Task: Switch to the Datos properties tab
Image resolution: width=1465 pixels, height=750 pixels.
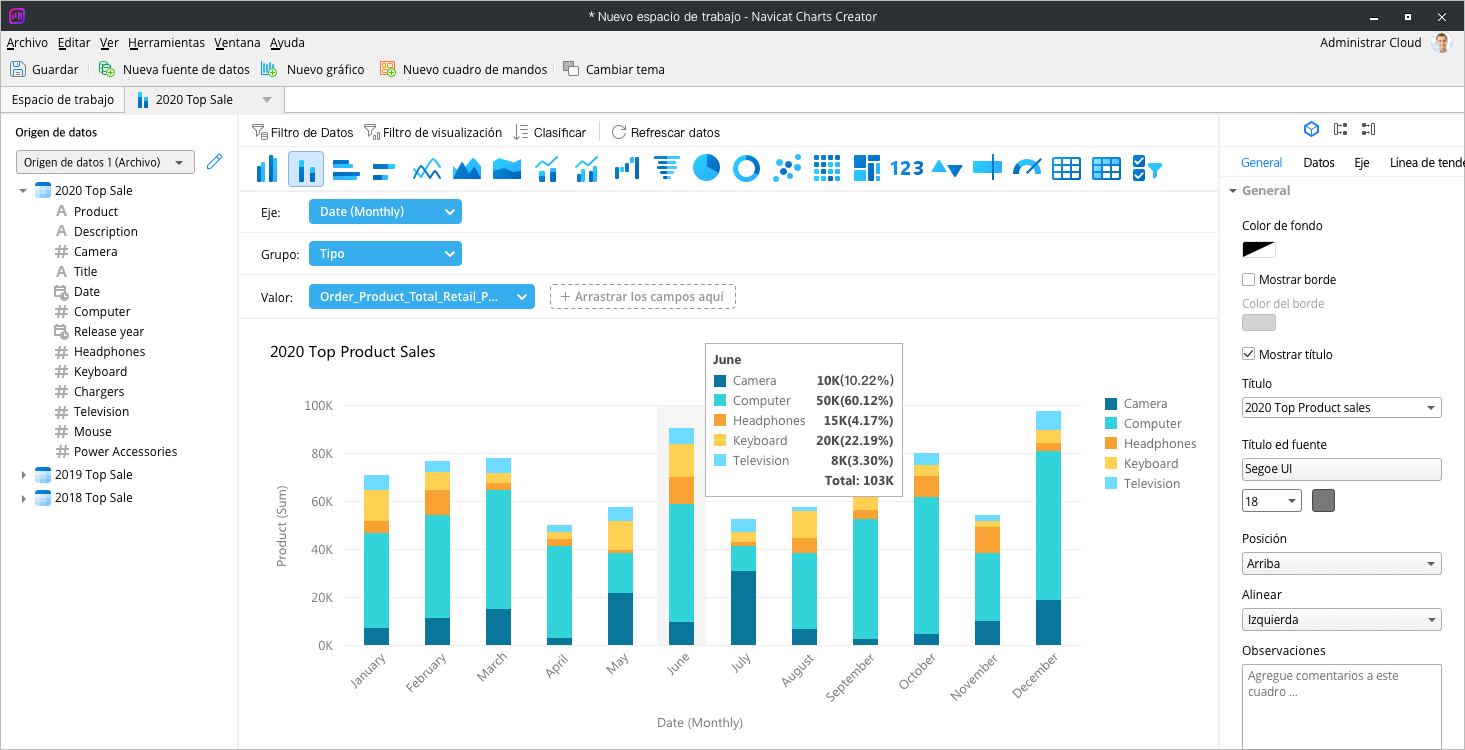Action: tap(1318, 161)
